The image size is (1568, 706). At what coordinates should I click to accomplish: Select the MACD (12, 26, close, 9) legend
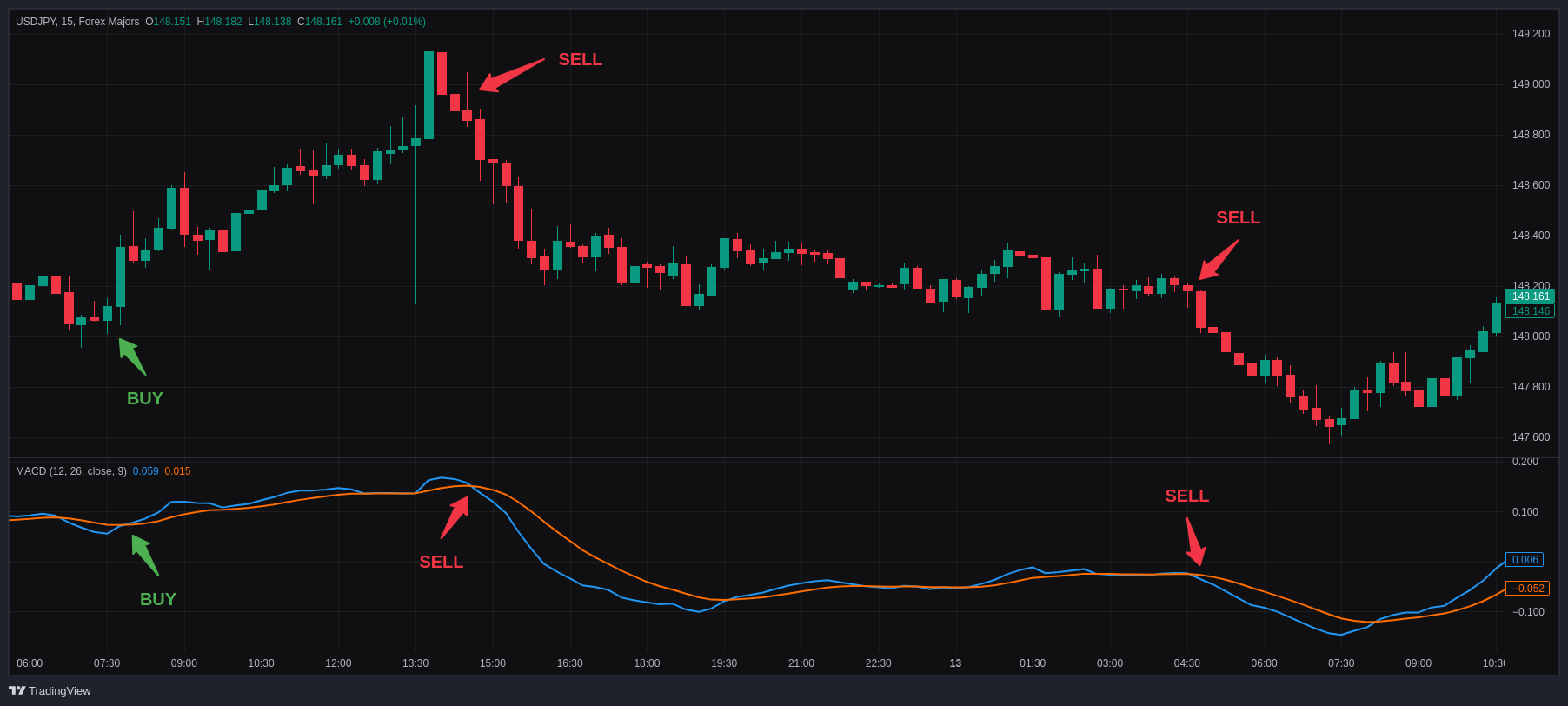click(71, 471)
